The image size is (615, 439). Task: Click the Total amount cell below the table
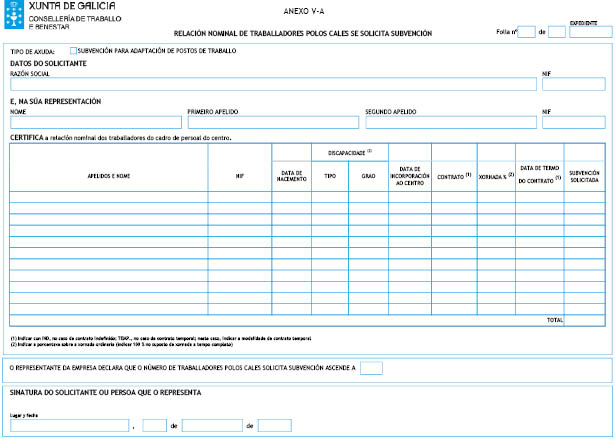click(x=585, y=320)
